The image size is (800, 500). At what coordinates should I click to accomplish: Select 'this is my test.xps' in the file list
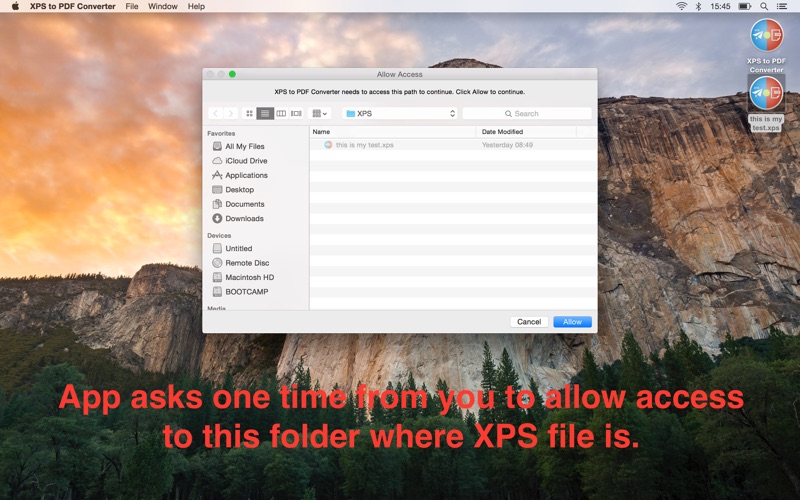[x=453, y=145]
